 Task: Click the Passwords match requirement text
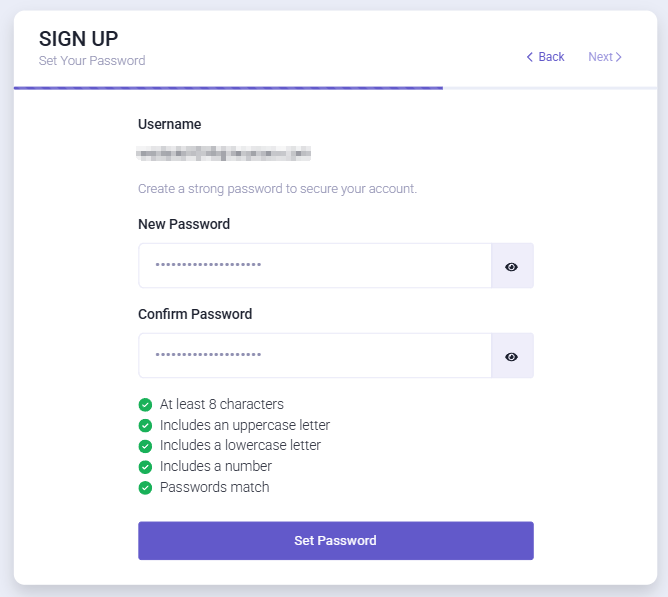click(x=215, y=487)
